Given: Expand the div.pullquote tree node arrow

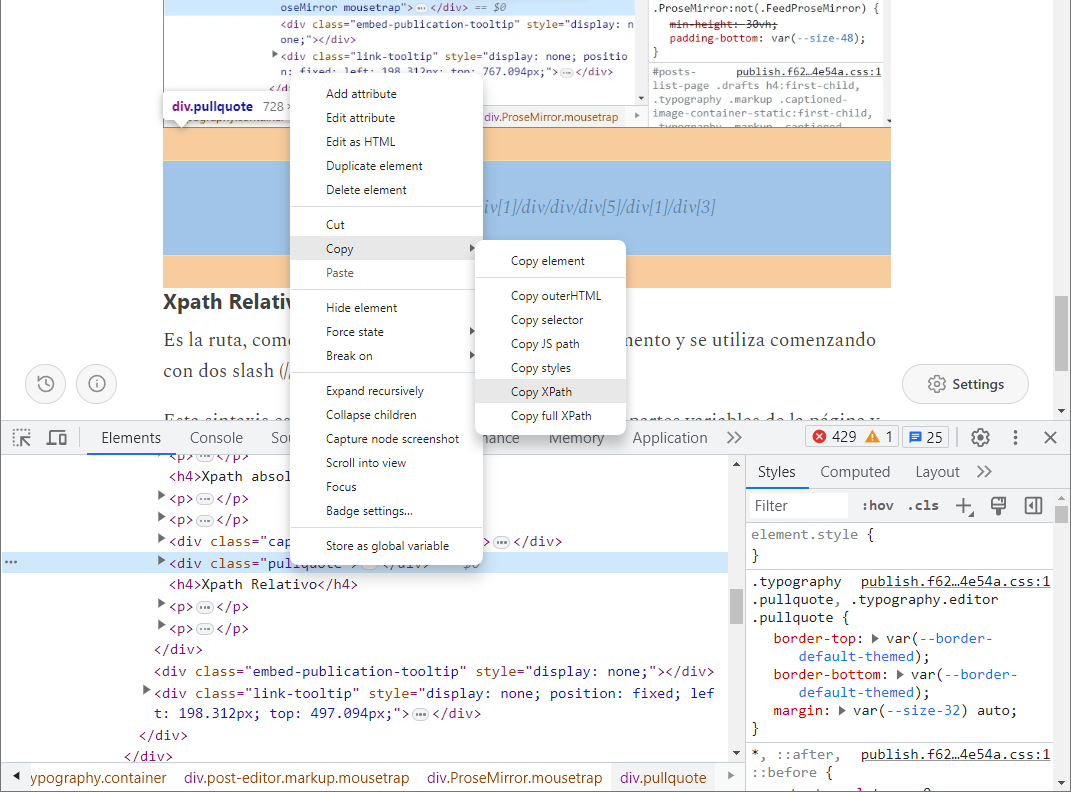Looking at the screenshot, I should 161,562.
